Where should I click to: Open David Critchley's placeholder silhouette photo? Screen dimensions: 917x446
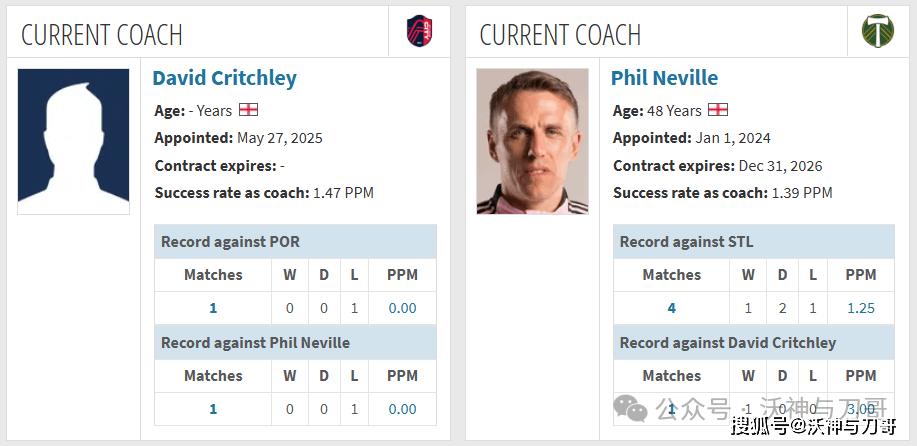(73, 140)
